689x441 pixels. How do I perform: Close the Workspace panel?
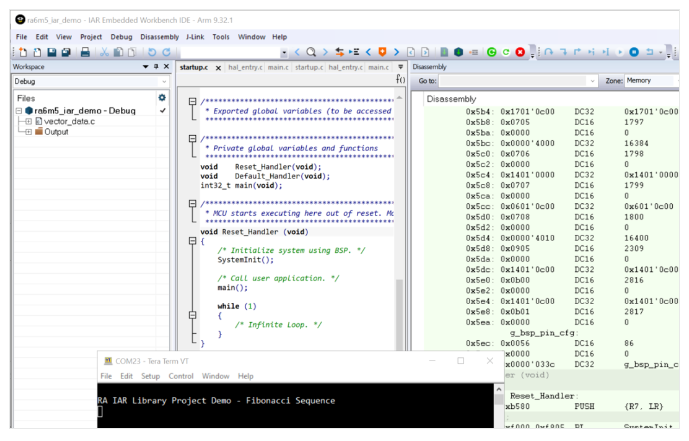point(167,66)
